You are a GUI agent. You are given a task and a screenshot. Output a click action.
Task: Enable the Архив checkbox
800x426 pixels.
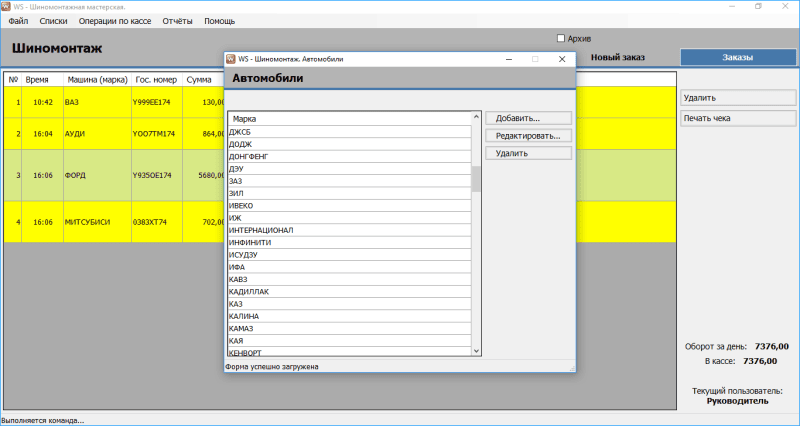tap(561, 38)
